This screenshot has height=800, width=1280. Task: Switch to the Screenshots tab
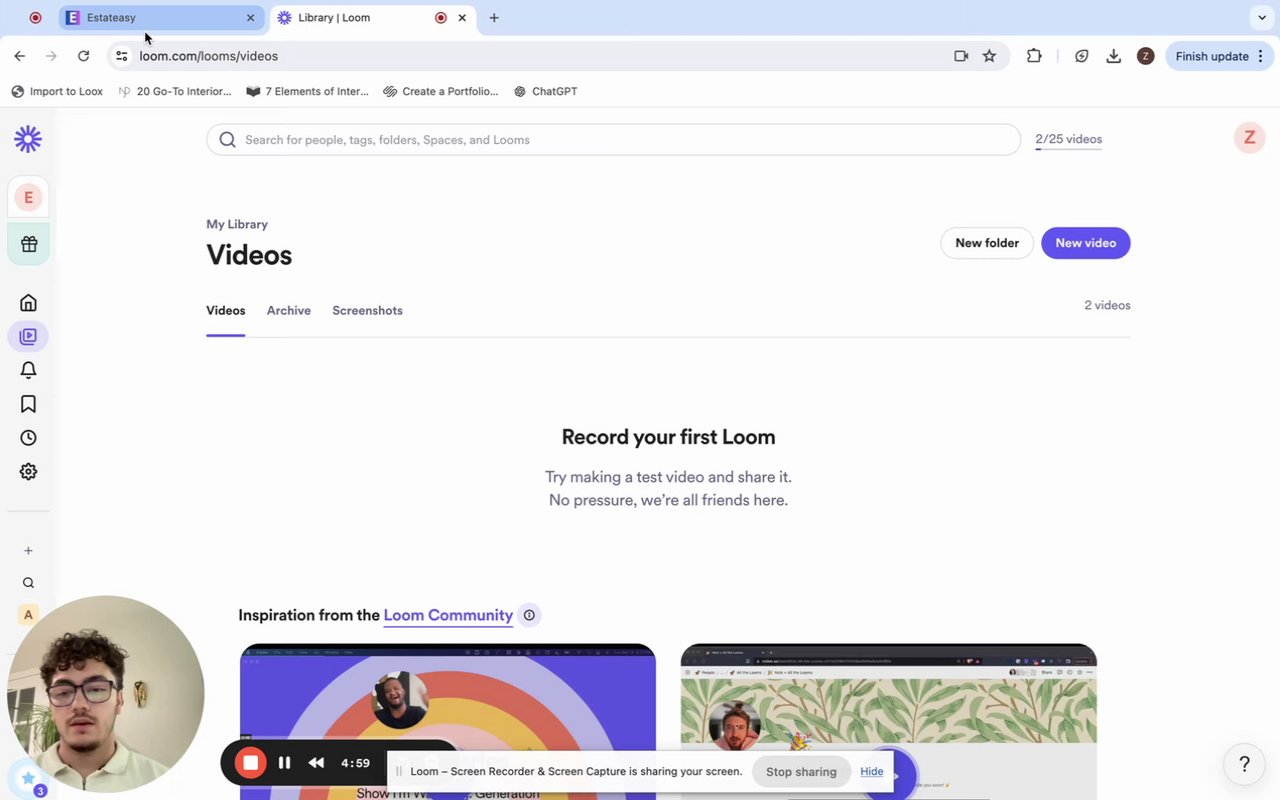pyautogui.click(x=367, y=311)
